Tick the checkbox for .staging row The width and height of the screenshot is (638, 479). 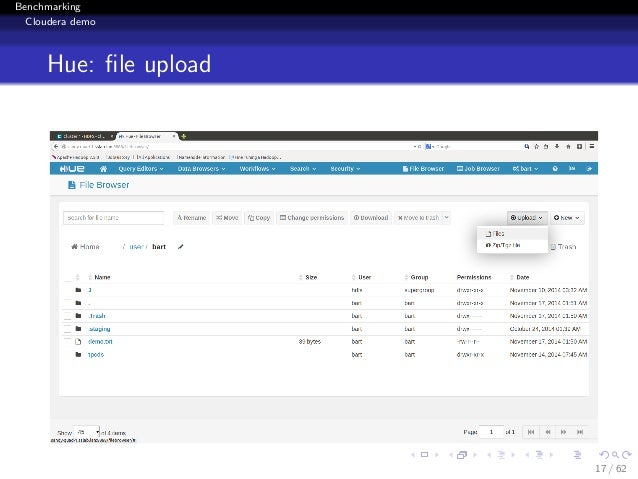pyautogui.click(x=68, y=329)
